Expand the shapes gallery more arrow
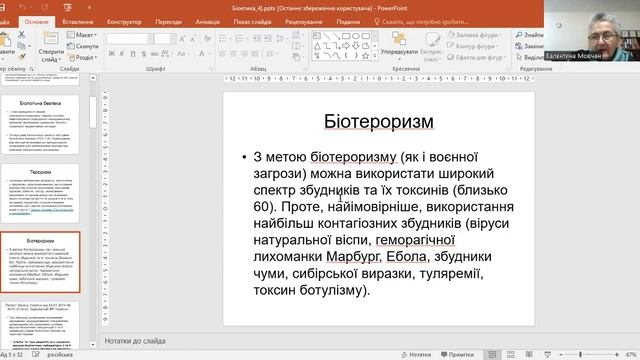This screenshot has height=360, width=640. pyautogui.click(x=375, y=56)
